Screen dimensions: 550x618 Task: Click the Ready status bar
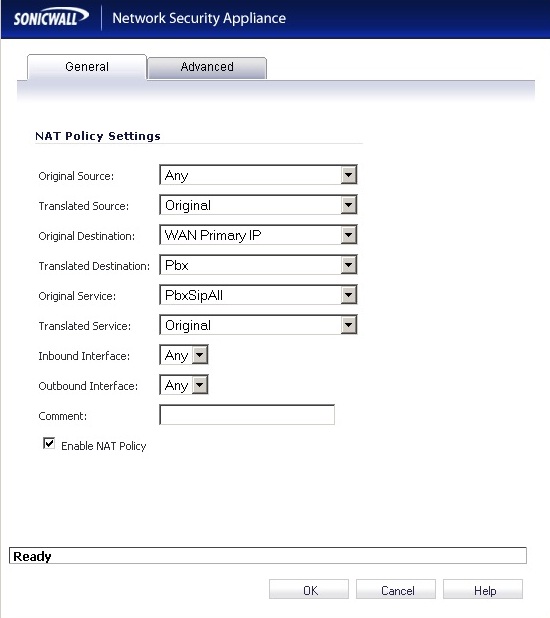pos(268,556)
